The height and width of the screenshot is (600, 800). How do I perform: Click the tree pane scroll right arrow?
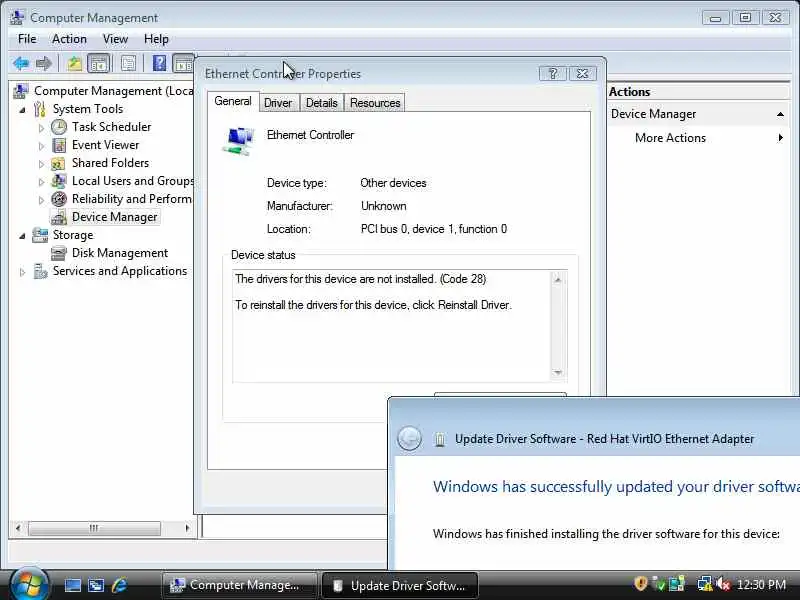pos(187,528)
